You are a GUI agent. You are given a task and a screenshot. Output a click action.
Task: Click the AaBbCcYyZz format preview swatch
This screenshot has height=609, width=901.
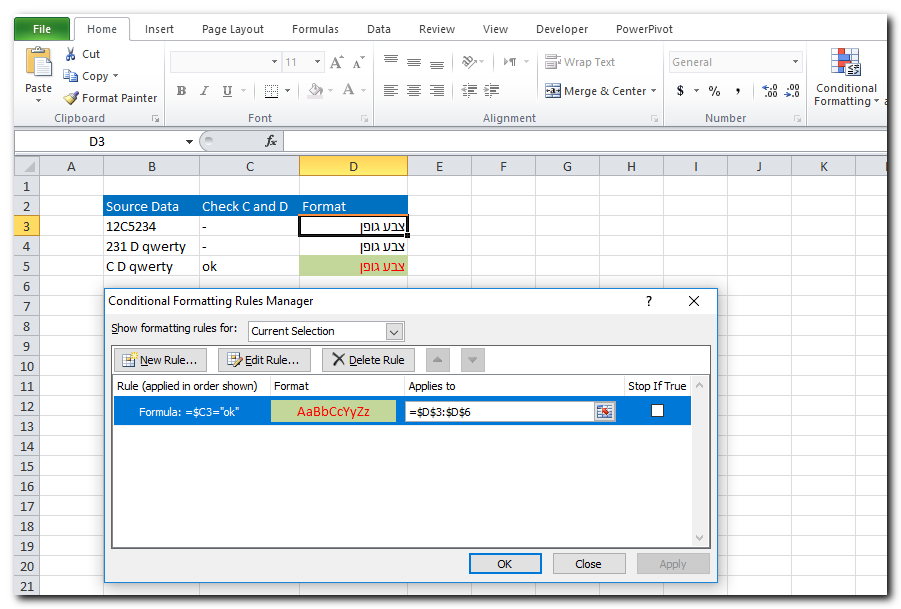[333, 411]
